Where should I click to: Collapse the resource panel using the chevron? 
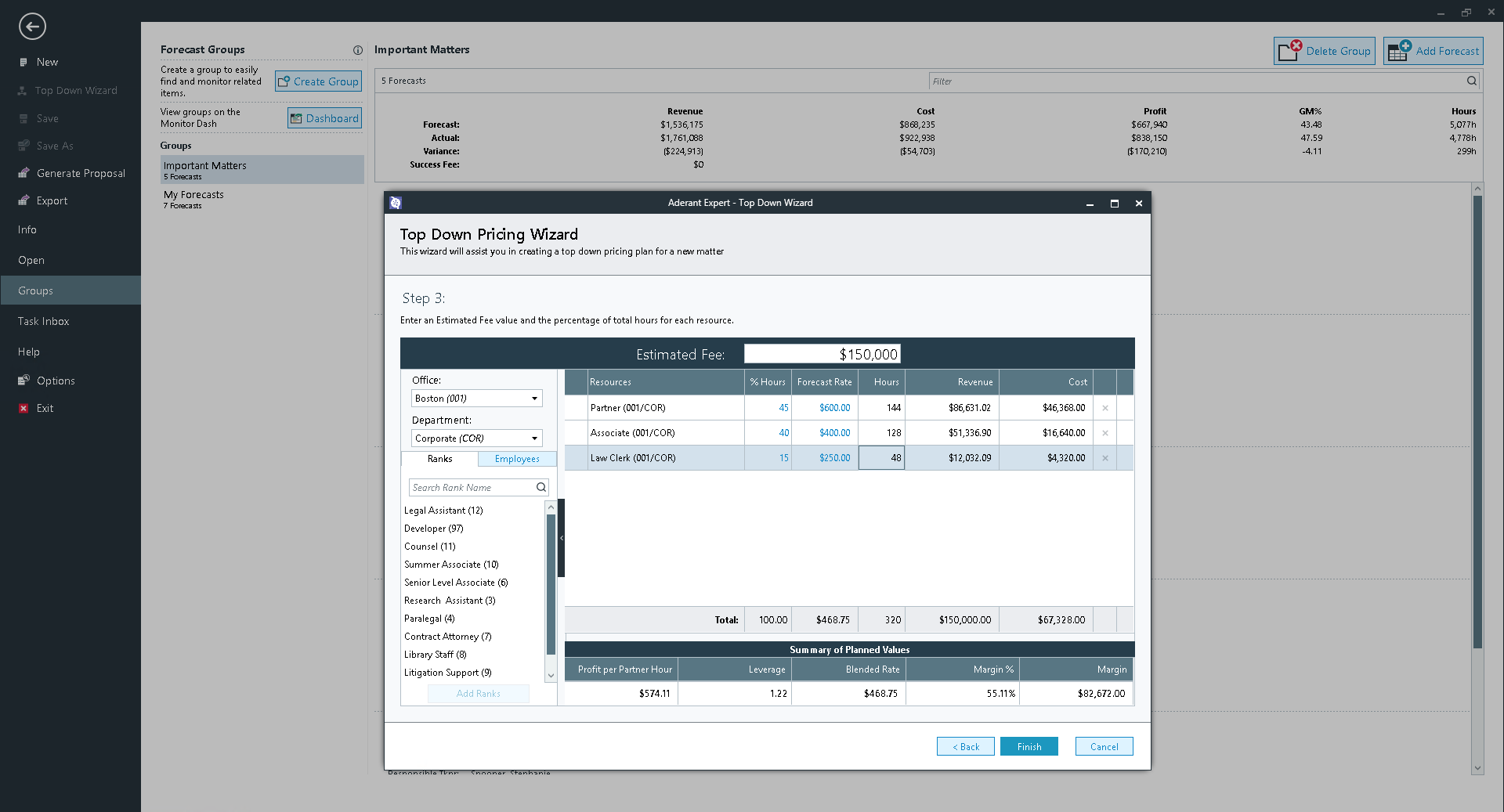pos(562,538)
